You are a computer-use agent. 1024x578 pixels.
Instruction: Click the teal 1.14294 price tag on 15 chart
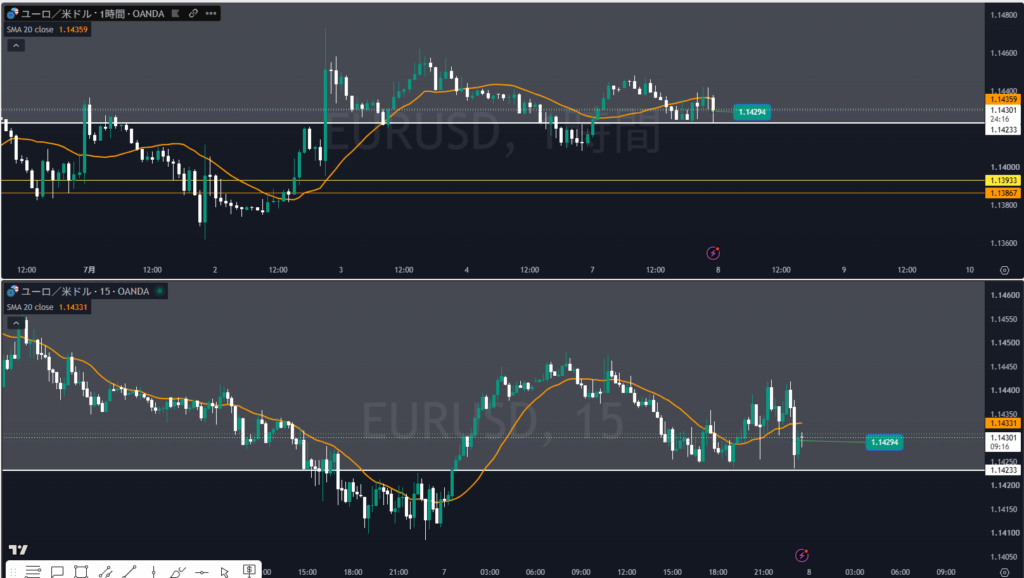coord(884,442)
